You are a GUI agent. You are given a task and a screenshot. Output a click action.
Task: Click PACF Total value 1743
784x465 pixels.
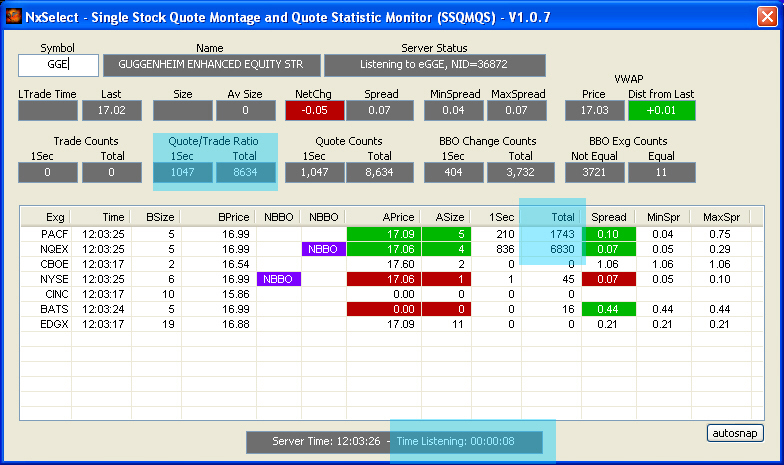562,234
